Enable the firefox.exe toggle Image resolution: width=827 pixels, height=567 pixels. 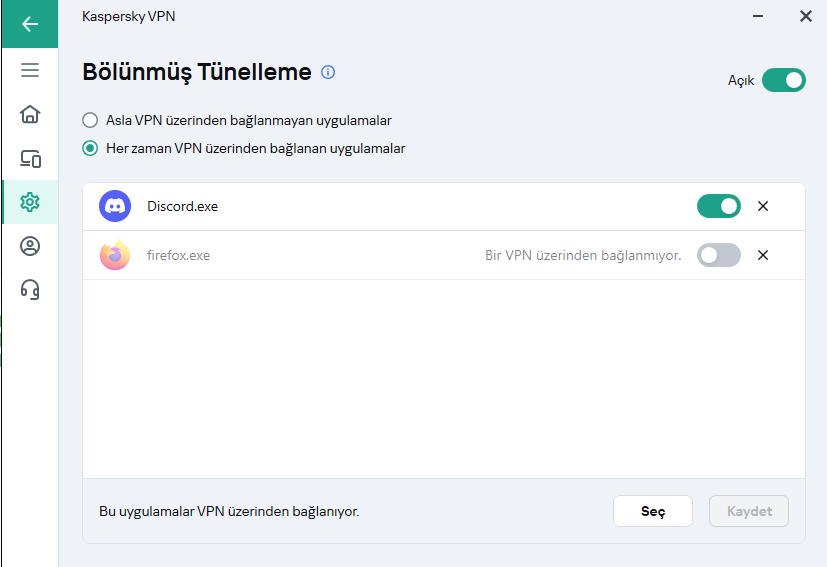719,255
